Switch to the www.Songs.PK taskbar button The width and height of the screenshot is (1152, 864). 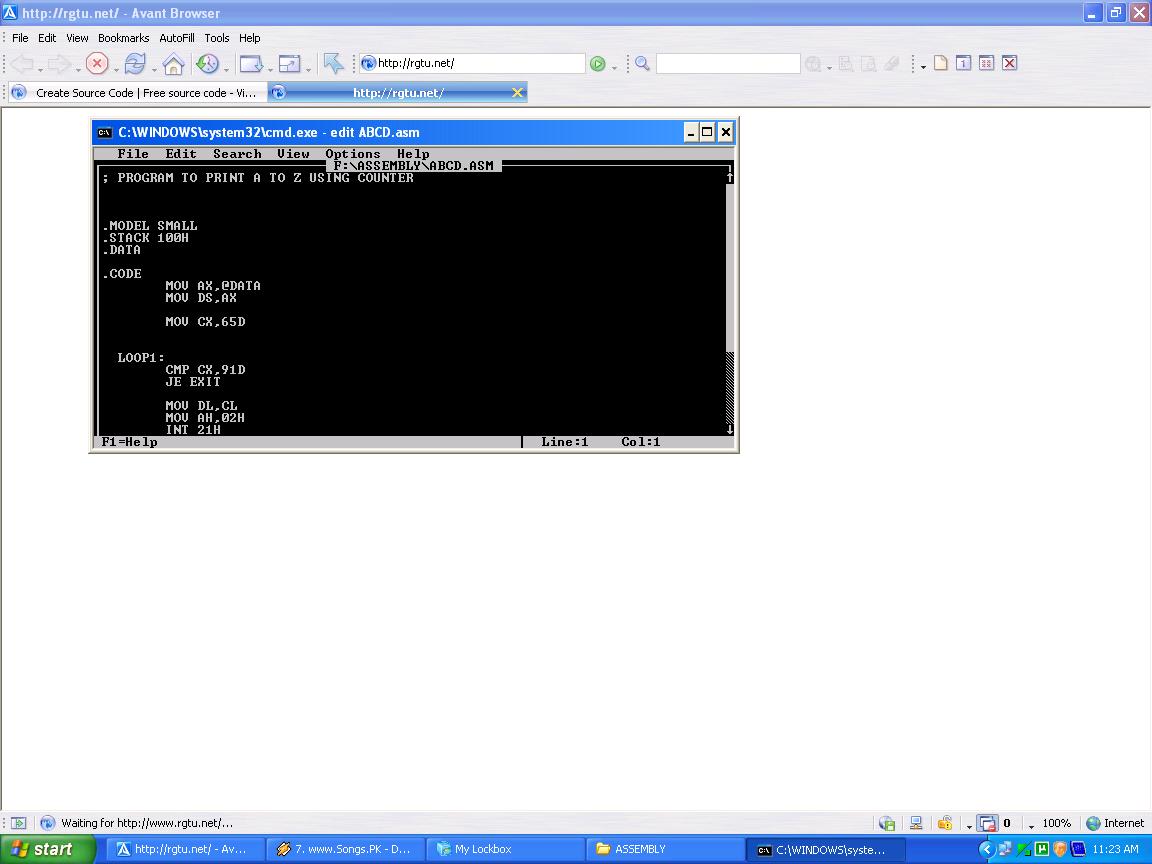[345, 849]
